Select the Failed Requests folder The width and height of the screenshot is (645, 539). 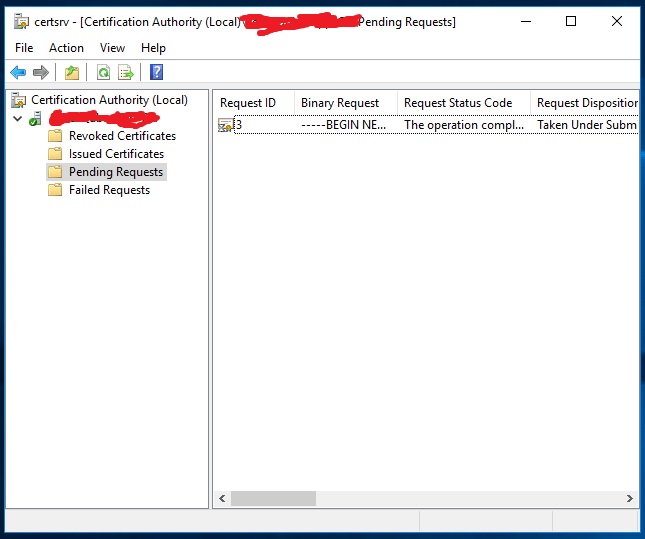tap(109, 190)
